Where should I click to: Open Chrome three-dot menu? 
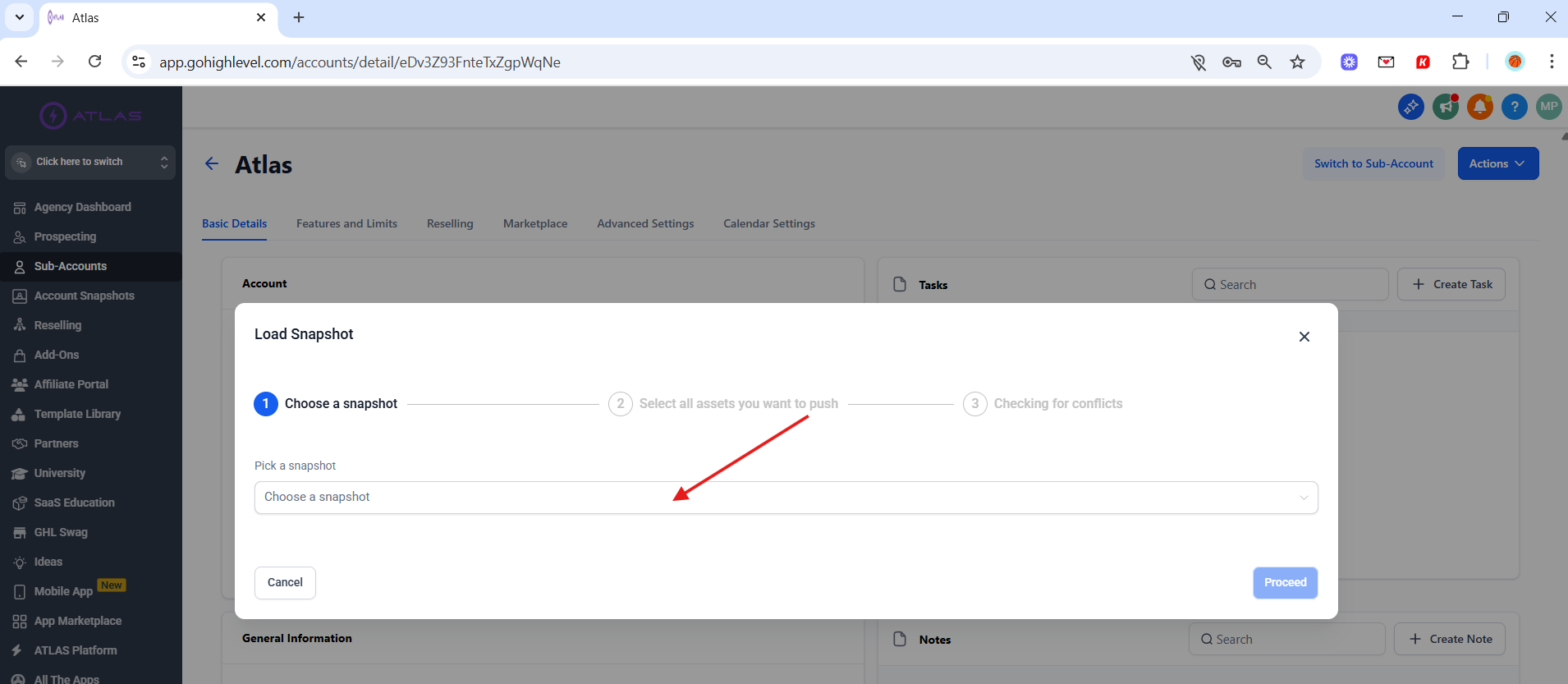tap(1551, 62)
